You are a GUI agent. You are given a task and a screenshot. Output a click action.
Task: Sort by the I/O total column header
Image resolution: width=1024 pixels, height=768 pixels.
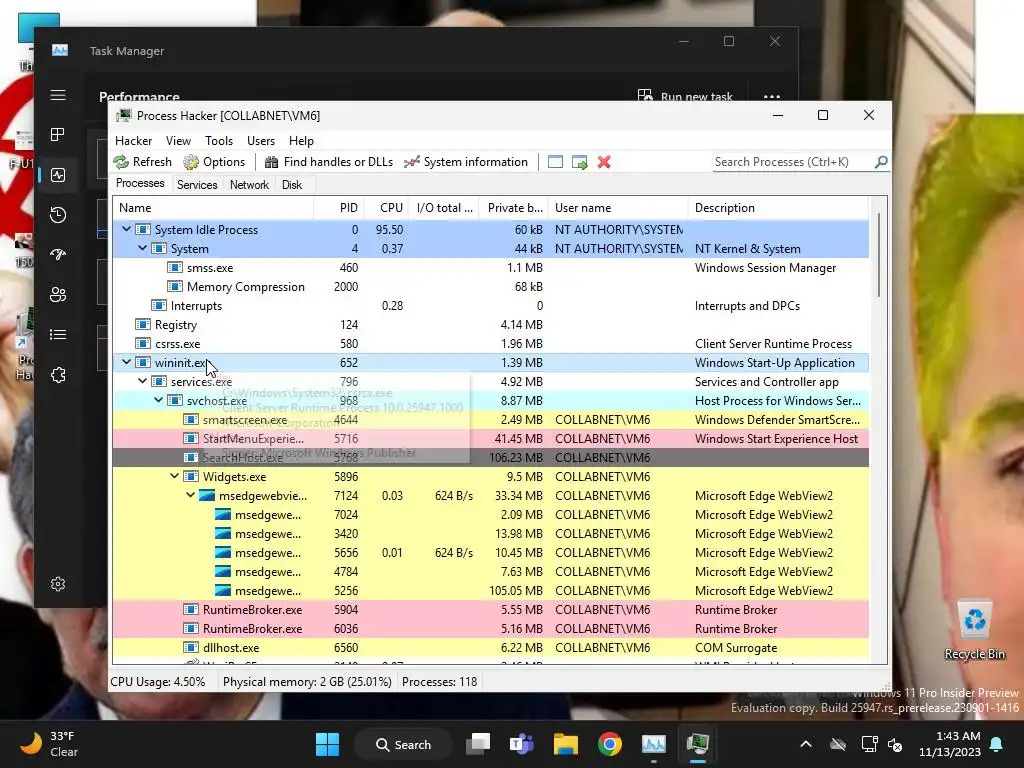pyautogui.click(x=444, y=208)
